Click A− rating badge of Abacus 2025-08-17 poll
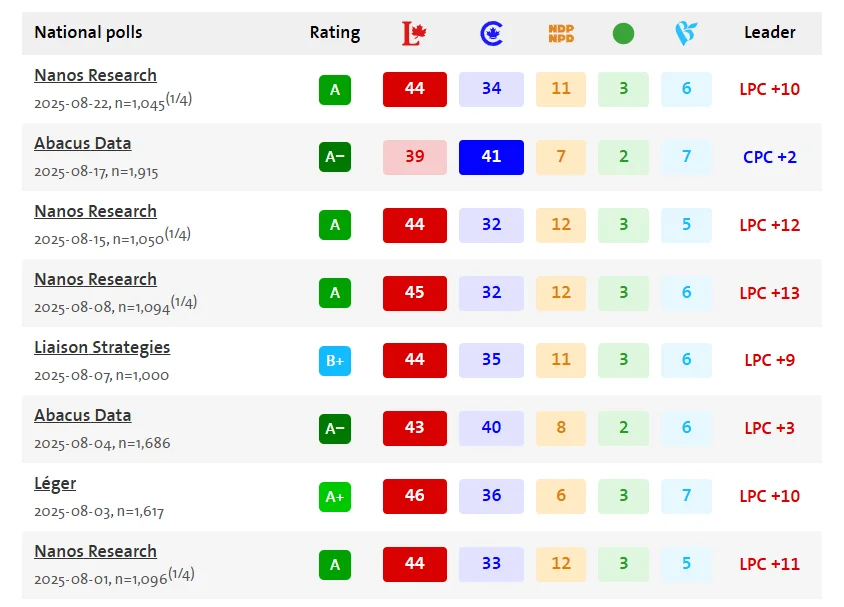The width and height of the screenshot is (844, 607). 335,157
